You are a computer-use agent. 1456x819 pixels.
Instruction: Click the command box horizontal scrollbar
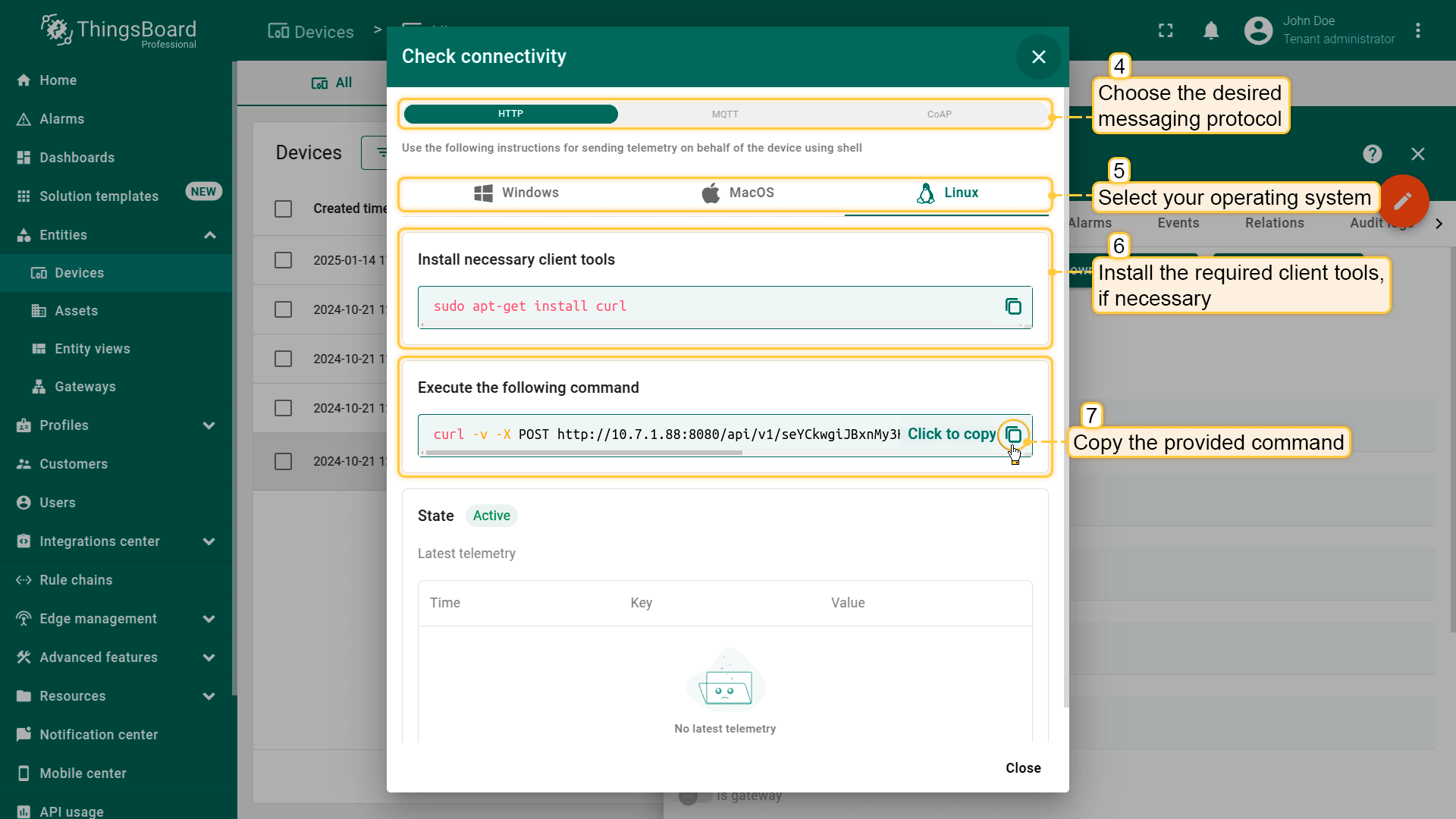(584, 453)
